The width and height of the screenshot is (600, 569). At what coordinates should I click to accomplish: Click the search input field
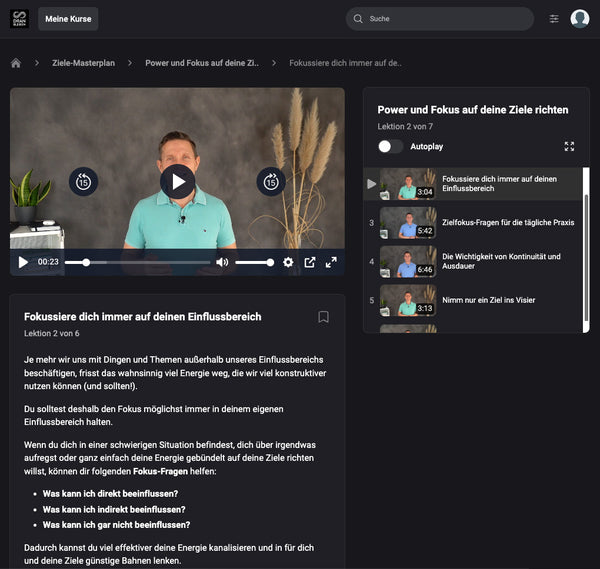[x=445, y=19]
